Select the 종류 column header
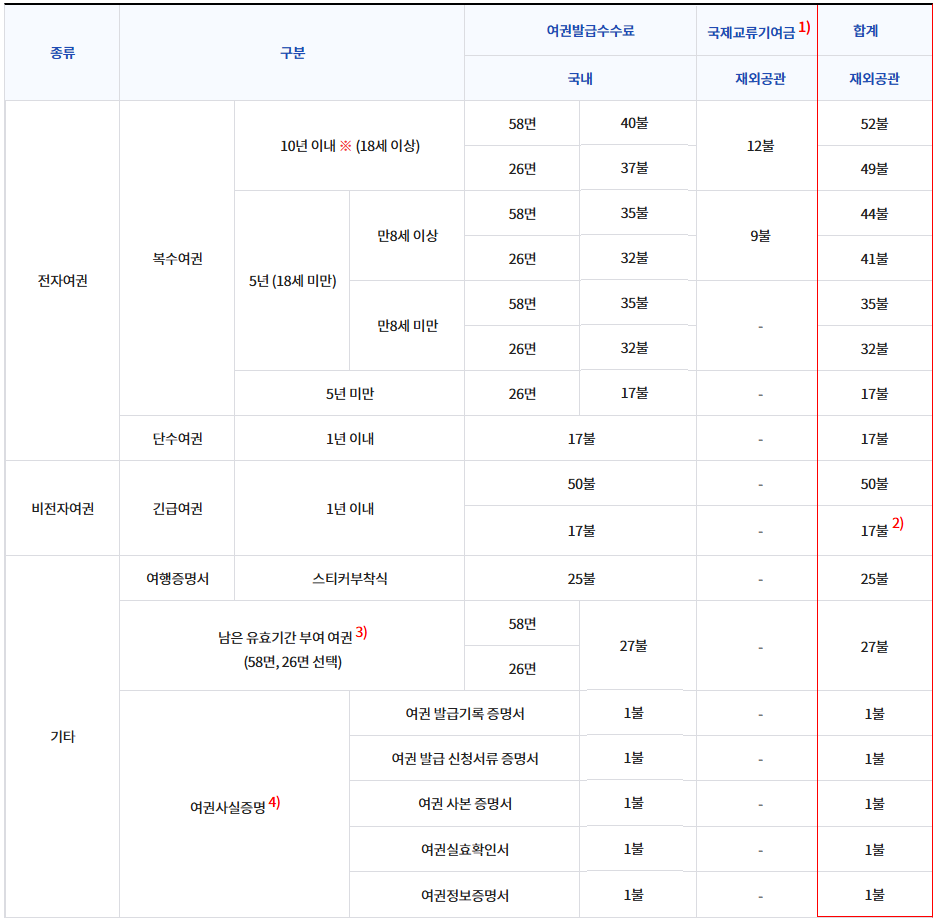This screenshot has height=920, width=939. point(62,53)
